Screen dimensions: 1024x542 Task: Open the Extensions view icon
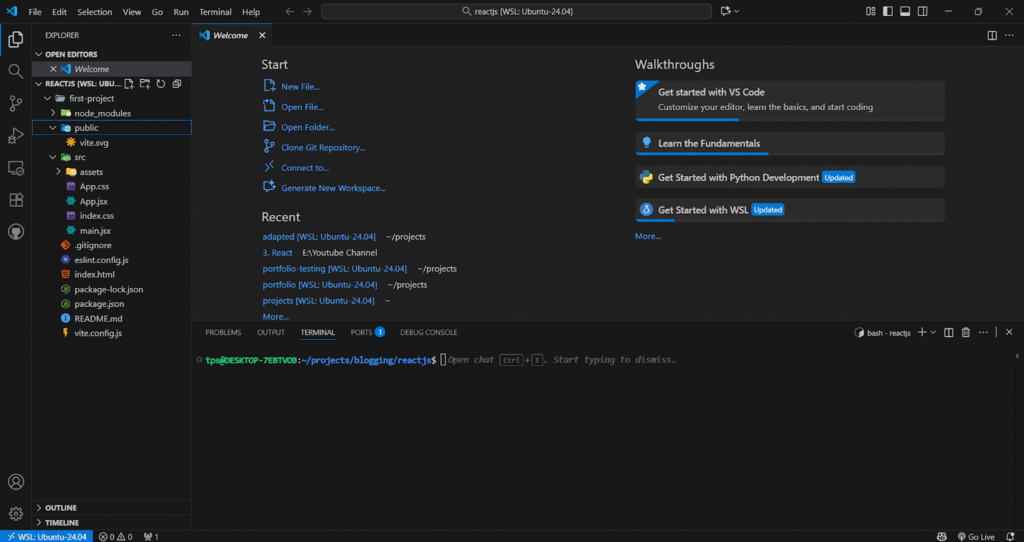coord(15,200)
